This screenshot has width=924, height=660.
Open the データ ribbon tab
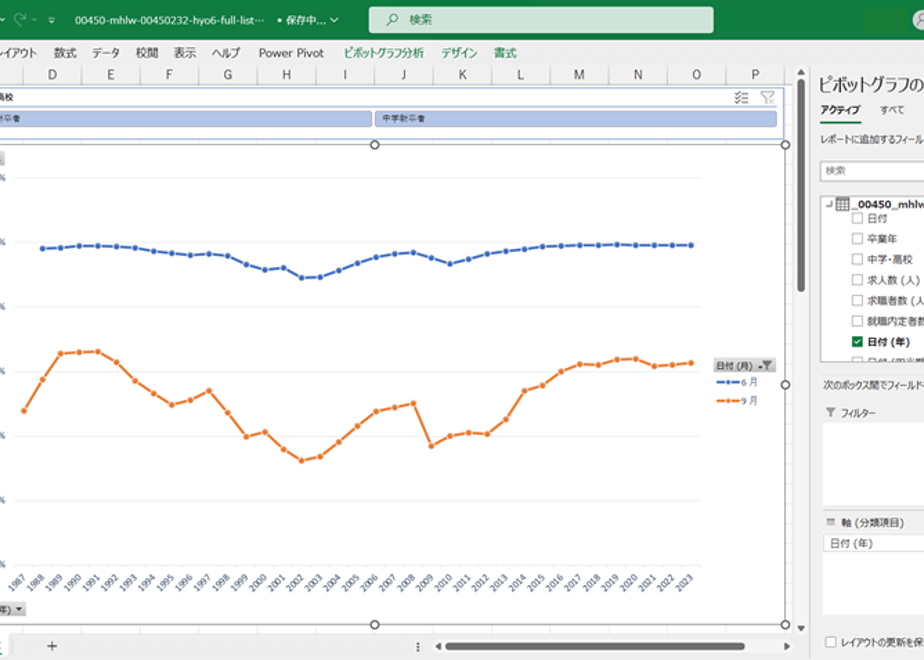point(106,53)
